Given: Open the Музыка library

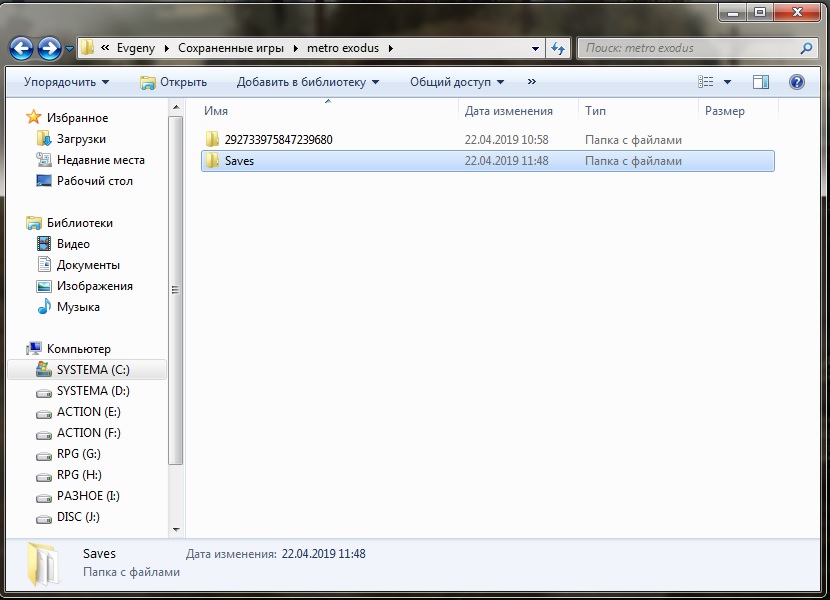Looking at the screenshot, I should tap(78, 307).
